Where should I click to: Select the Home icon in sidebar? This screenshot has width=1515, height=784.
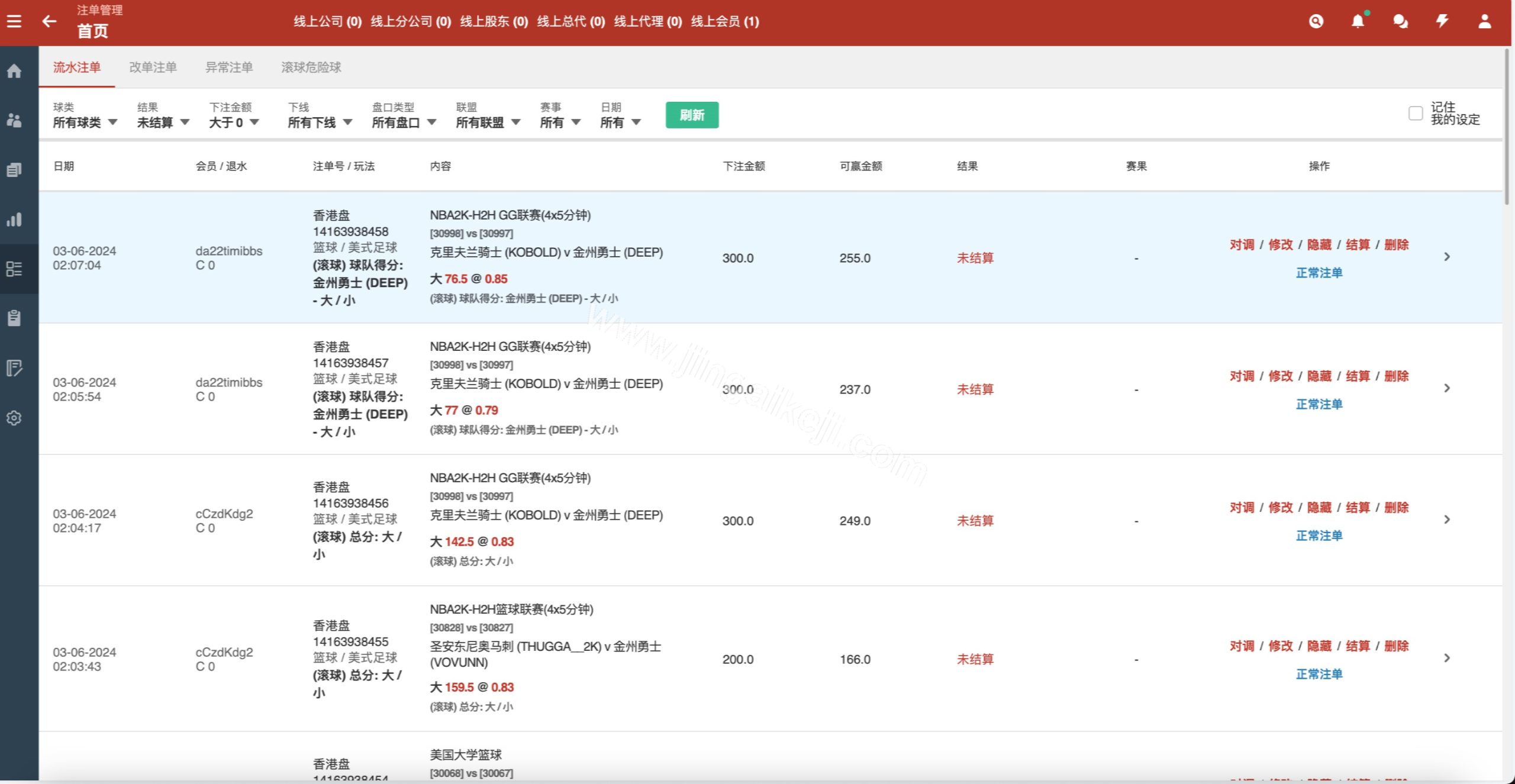[x=15, y=70]
